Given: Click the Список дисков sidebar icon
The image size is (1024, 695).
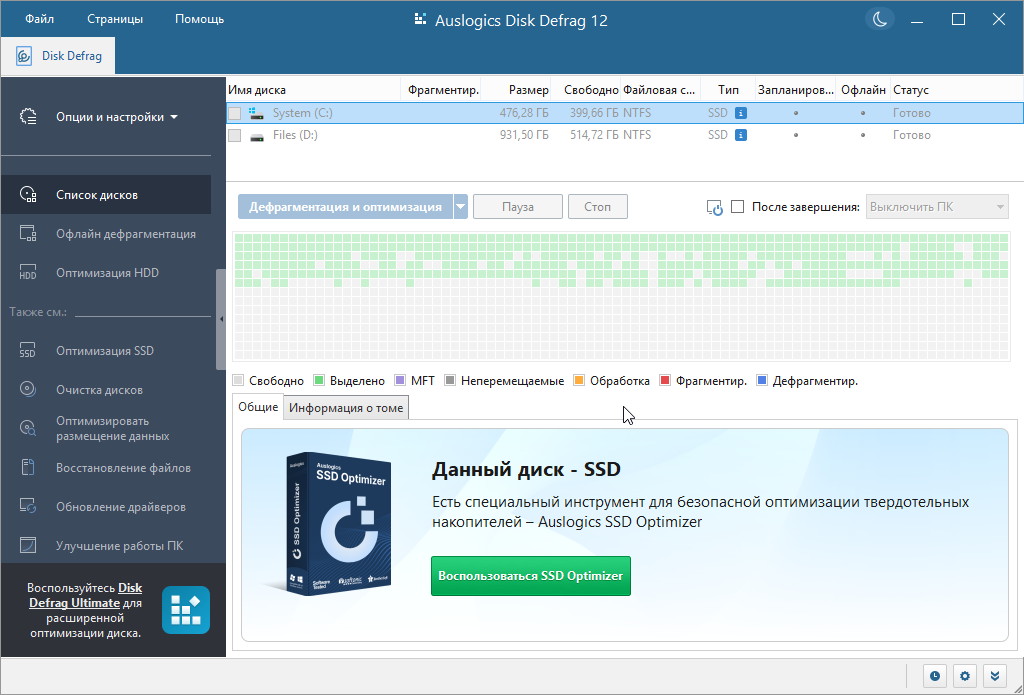Looking at the screenshot, I should click(28, 195).
